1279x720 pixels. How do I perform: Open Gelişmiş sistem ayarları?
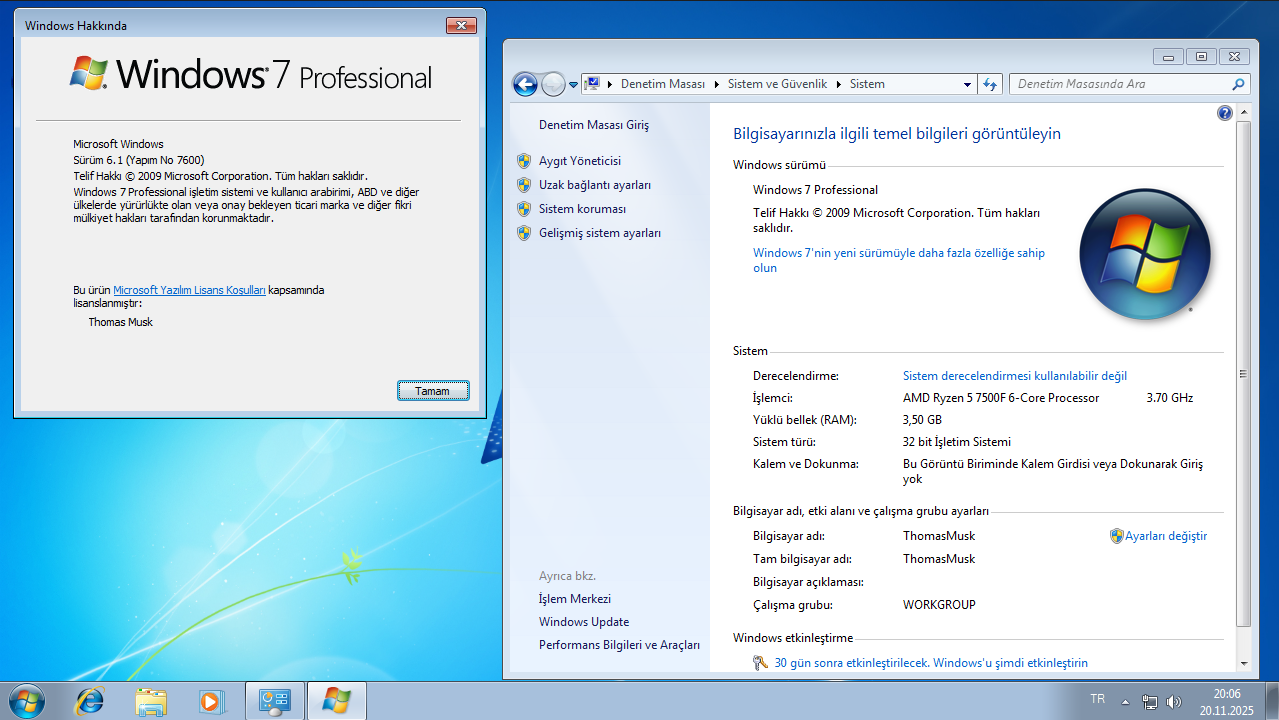tap(600, 233)
